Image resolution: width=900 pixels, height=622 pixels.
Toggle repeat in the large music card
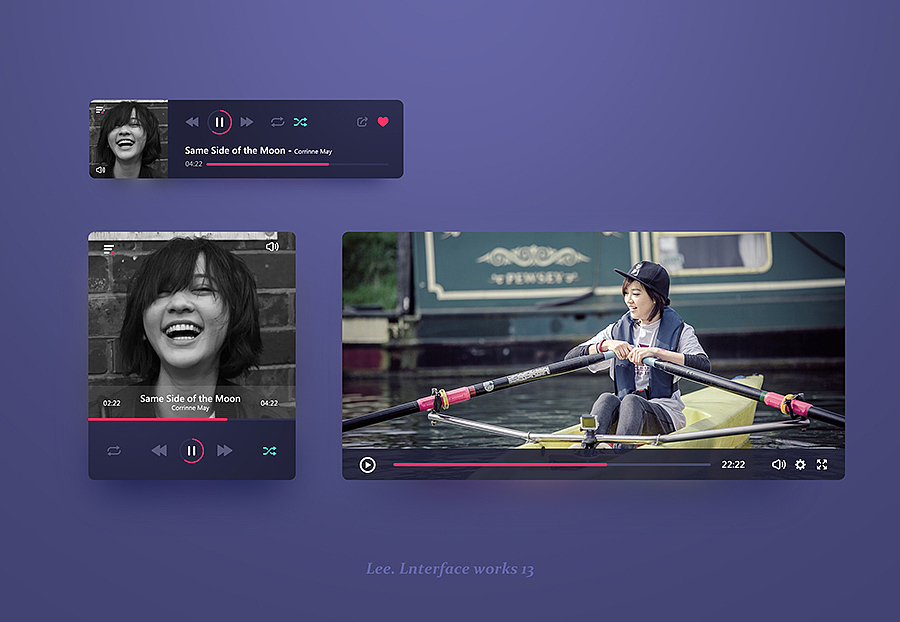114,451
